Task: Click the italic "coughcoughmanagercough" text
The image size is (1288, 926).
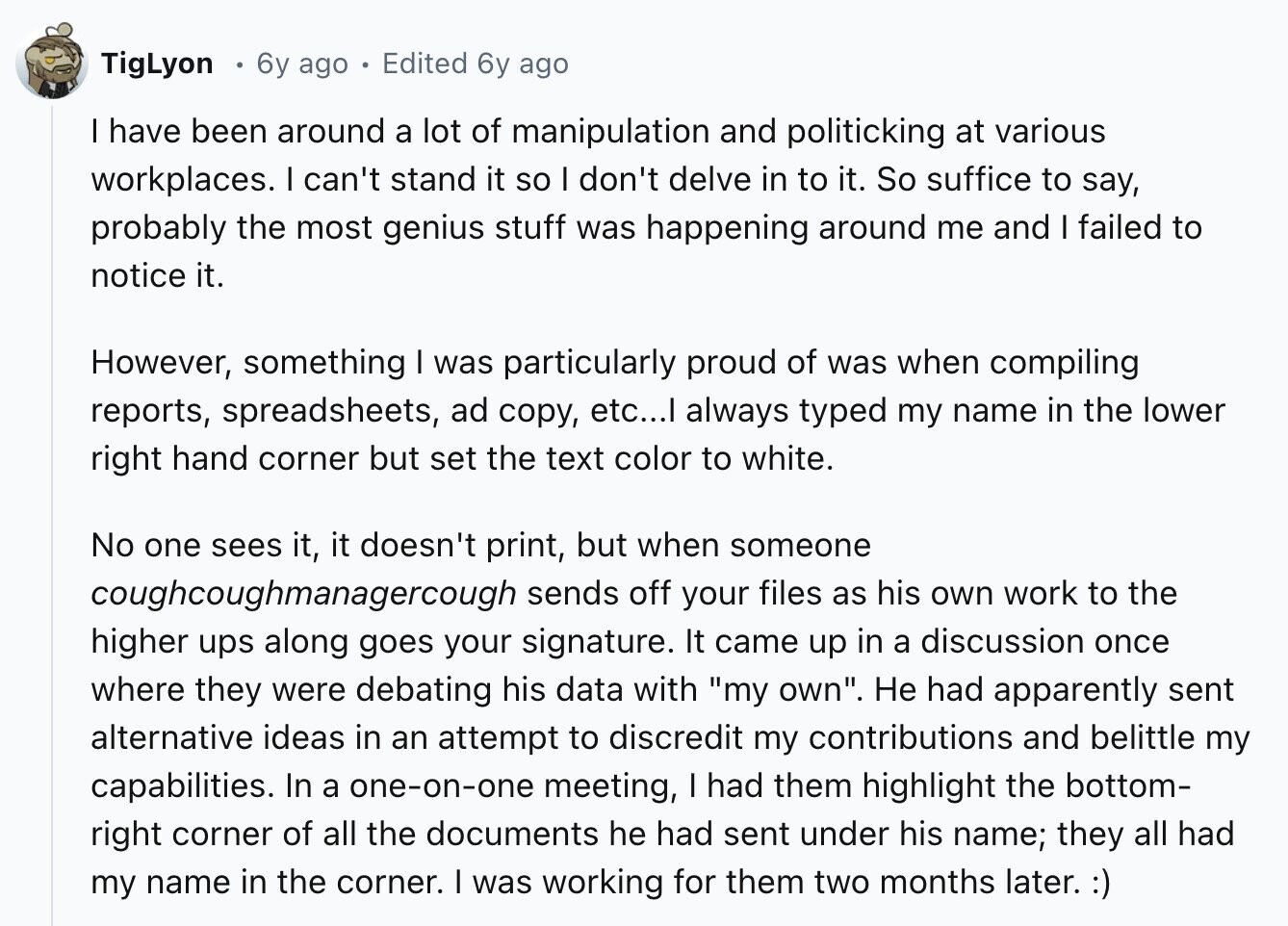Action: [x=303, y=594]
